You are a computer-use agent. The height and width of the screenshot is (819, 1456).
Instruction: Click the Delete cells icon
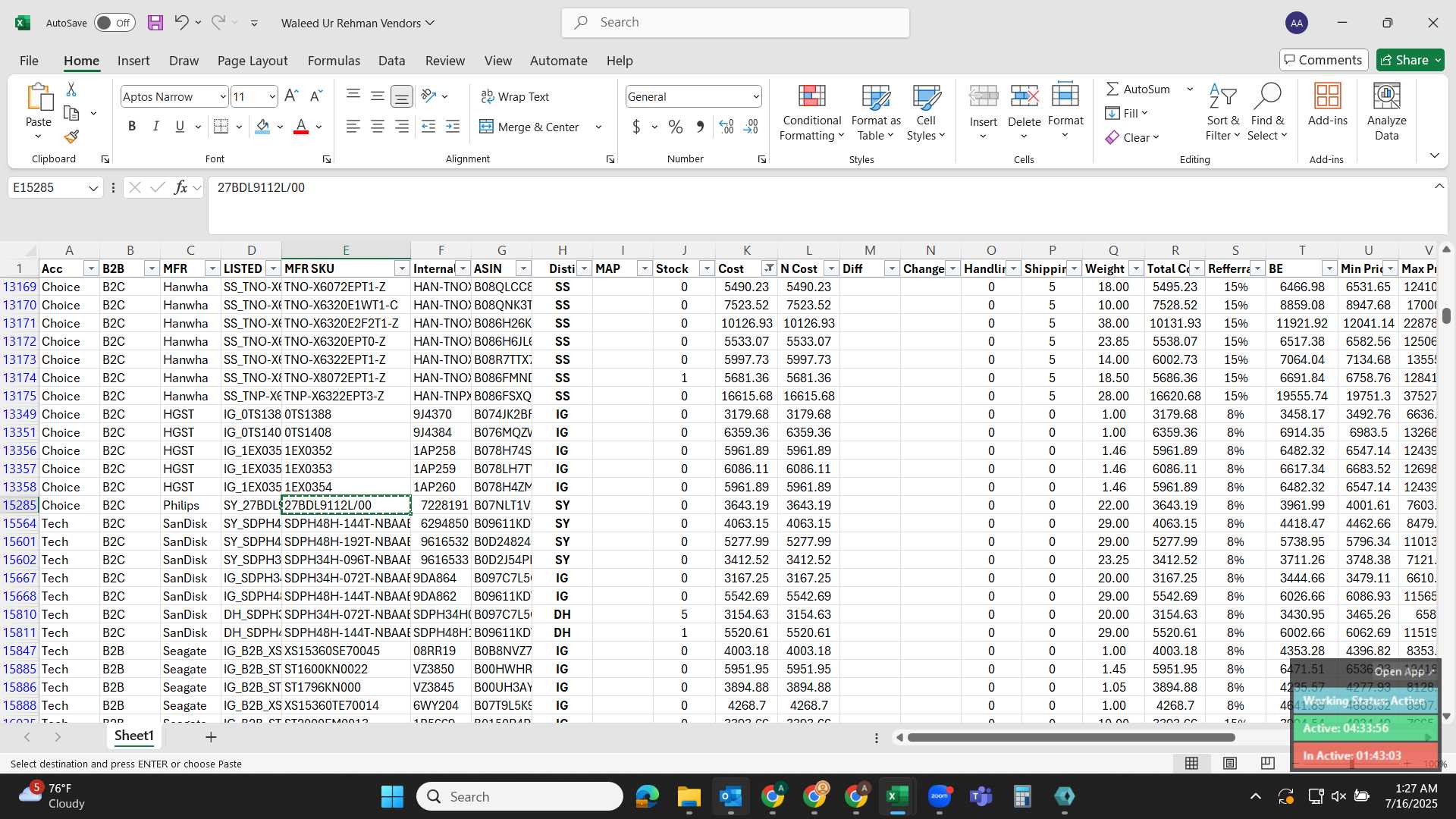point(1025,96)
